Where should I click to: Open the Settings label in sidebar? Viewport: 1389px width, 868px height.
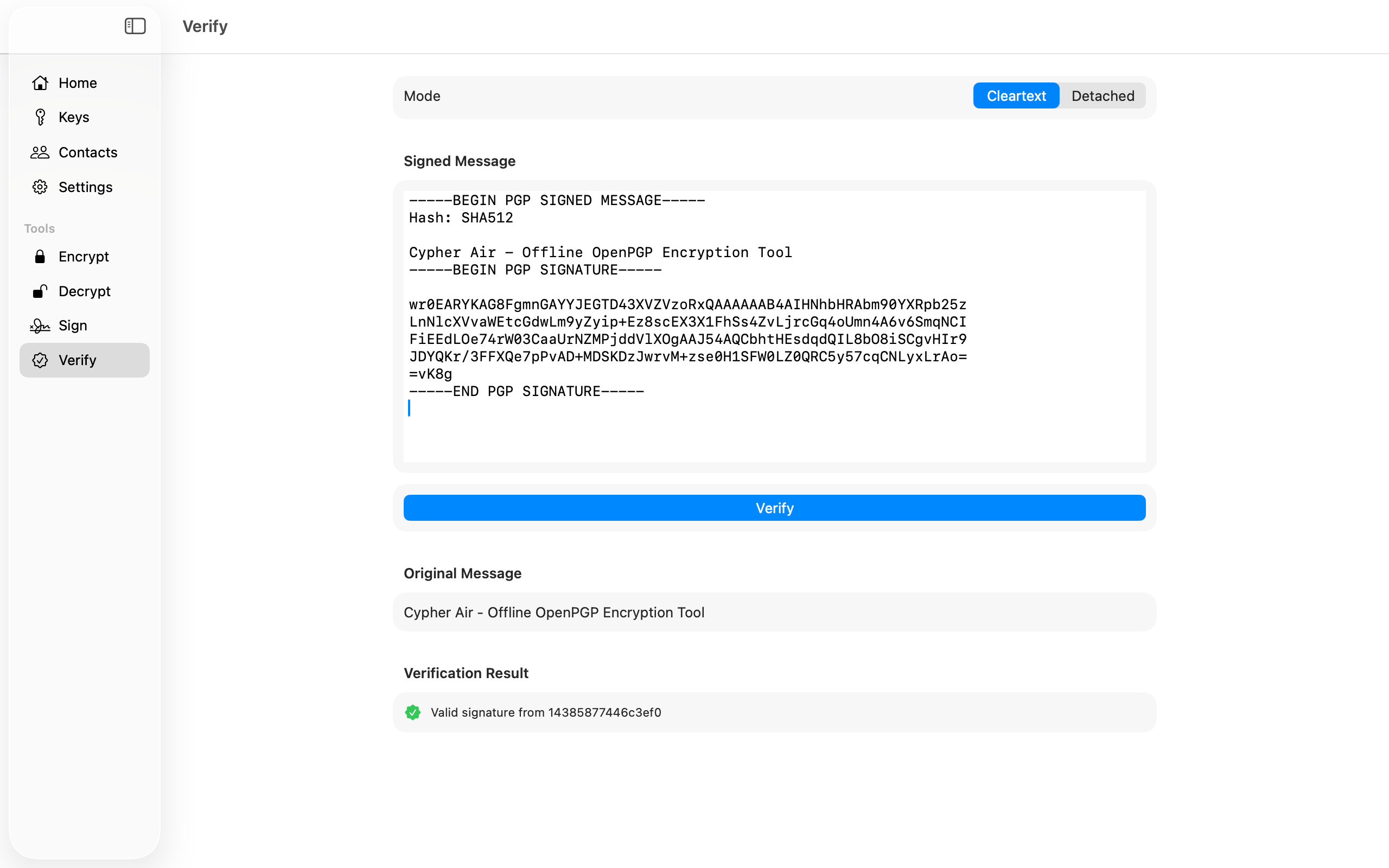click(86, 187)
